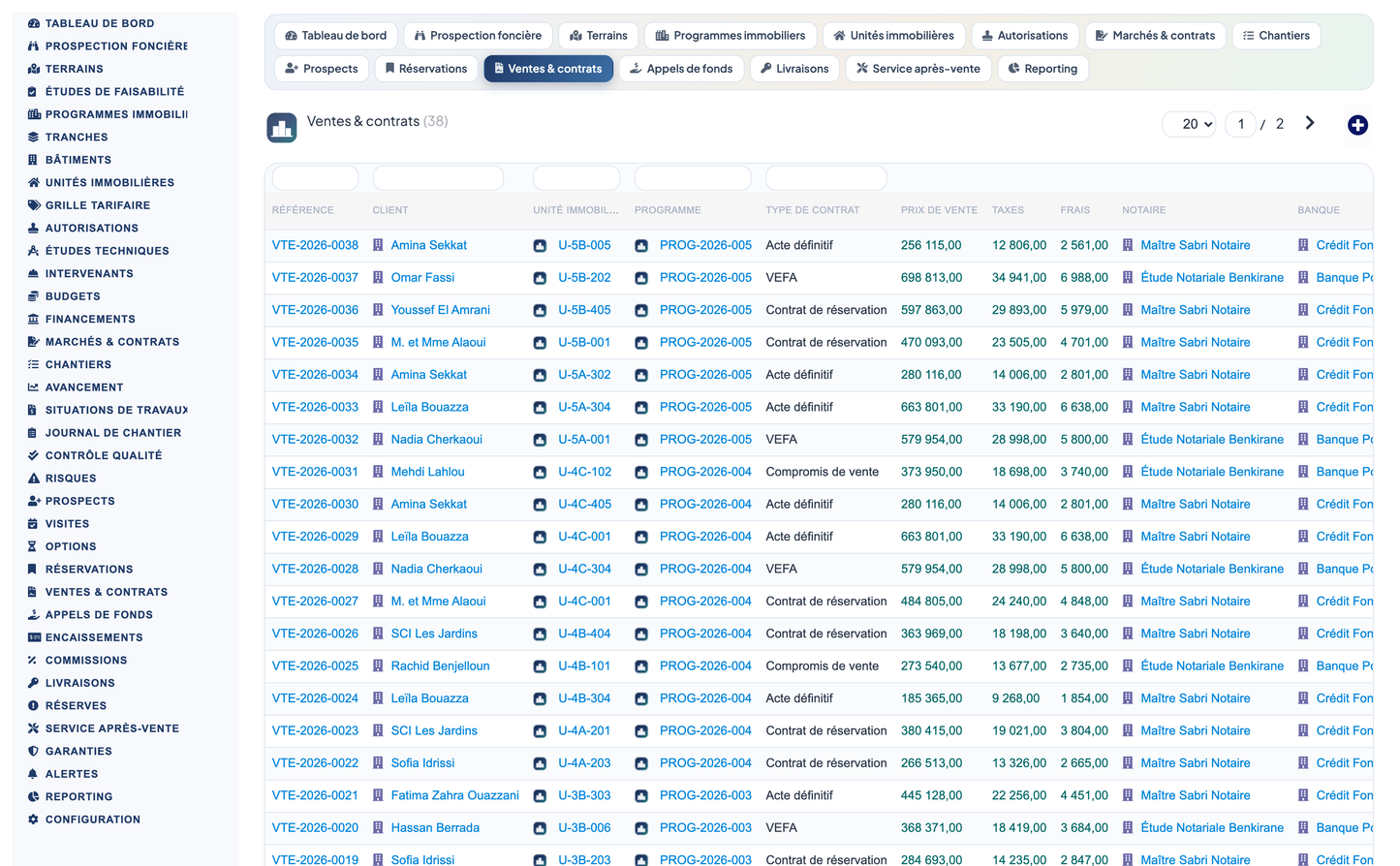Click the Programme filter input field

tap(693, 178)
